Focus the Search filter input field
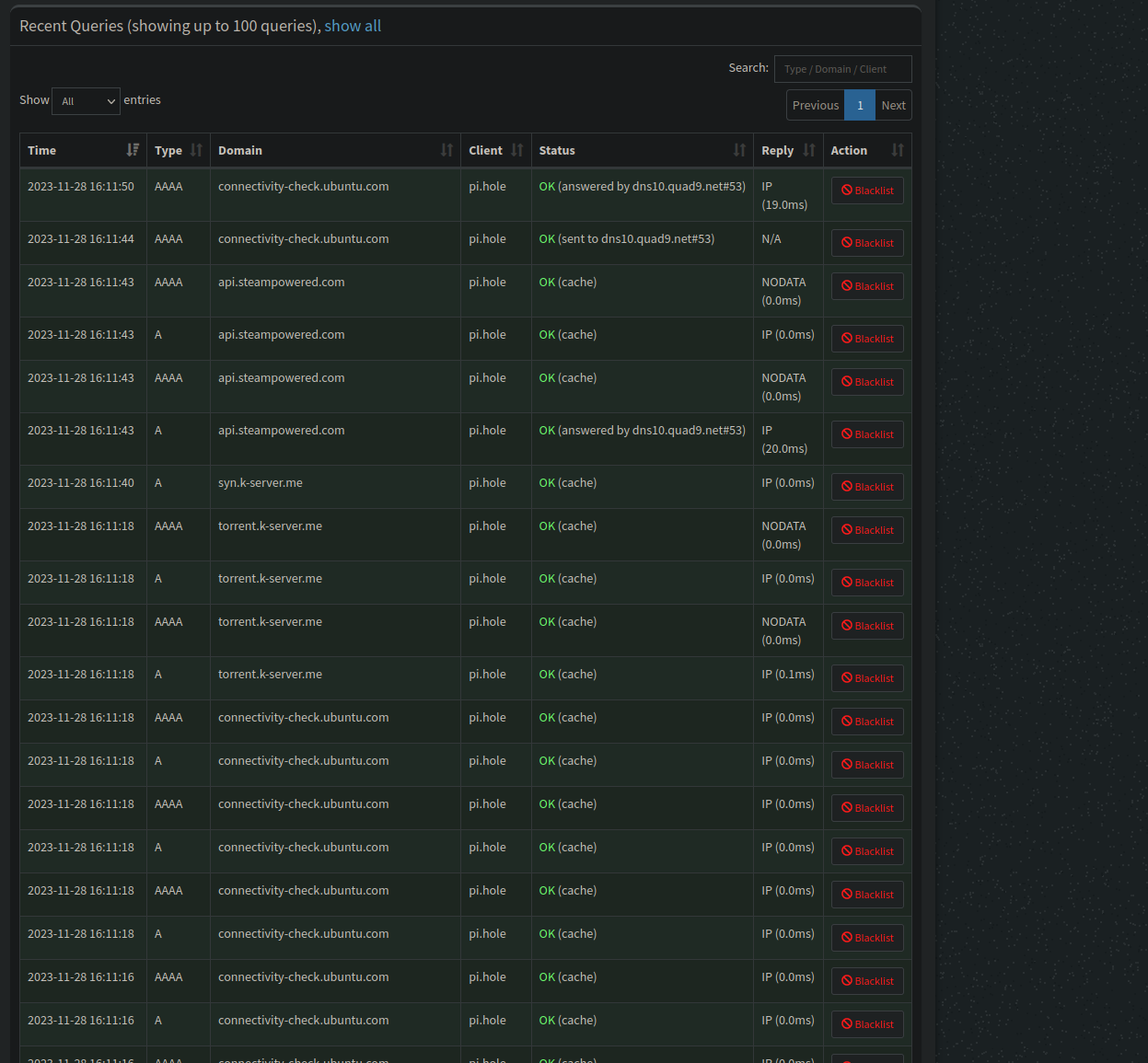This screenshot has height=1063, width=1148. click(842, 69)
